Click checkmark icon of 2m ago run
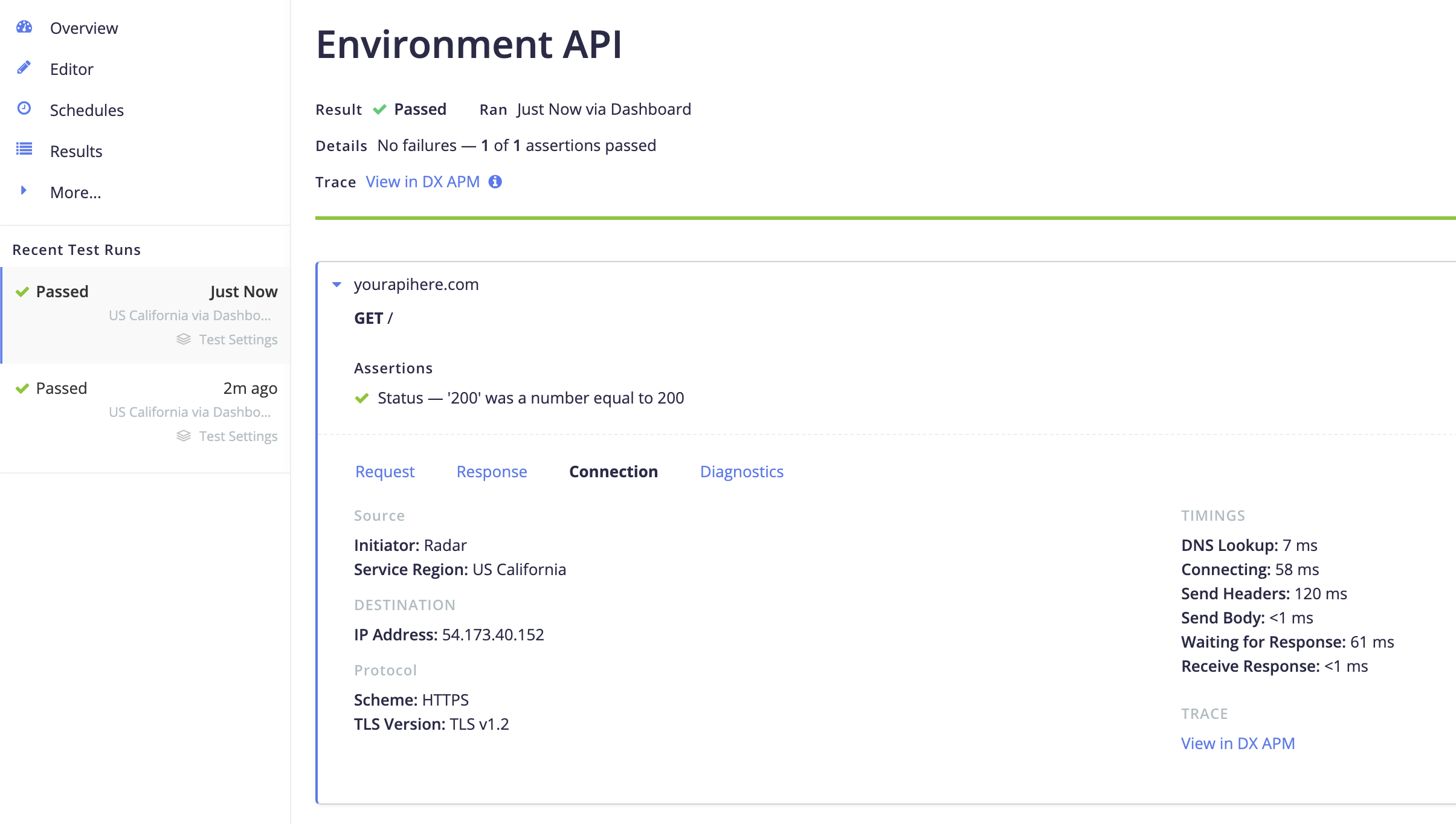The height and width of the screenshot is (824, 1456). pyautogui.click(x=22, y=388)
